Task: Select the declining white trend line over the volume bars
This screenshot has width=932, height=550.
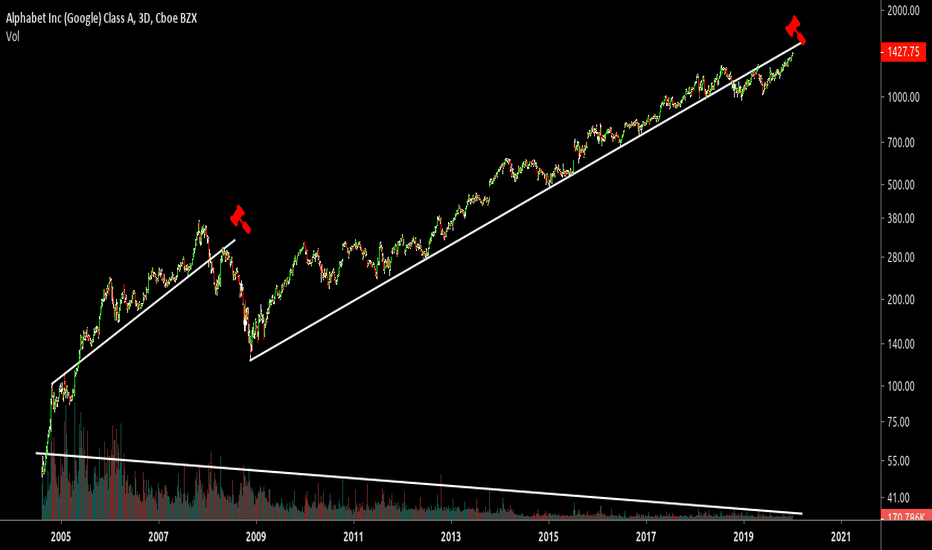Action: point(419,483)
